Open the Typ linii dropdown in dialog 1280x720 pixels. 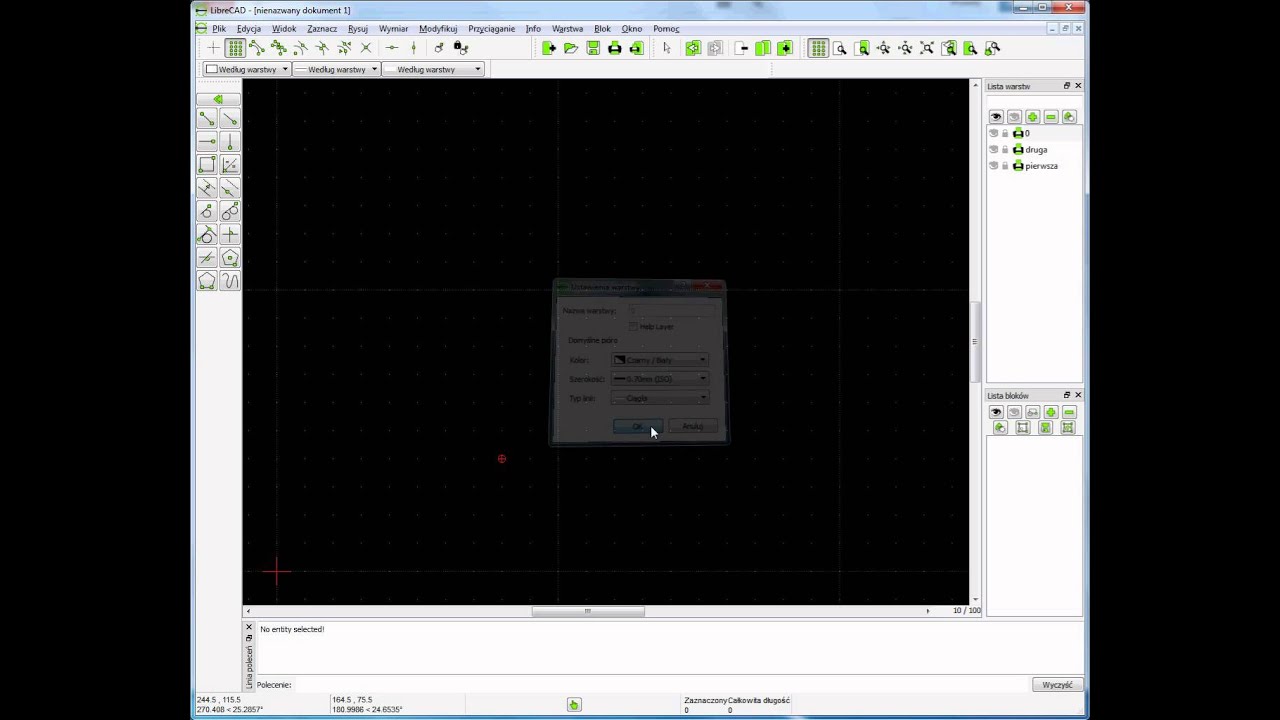click(x=660, y=398)
